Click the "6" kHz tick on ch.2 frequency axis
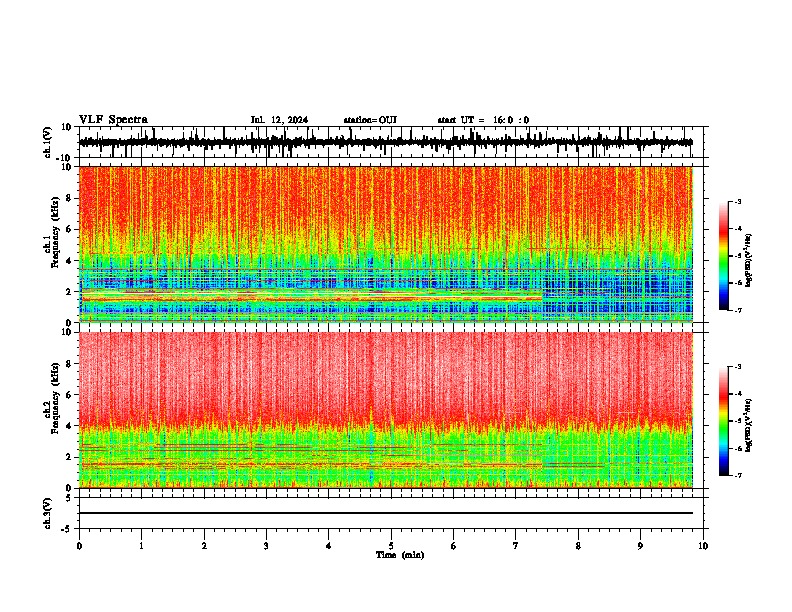This screenshot has height=612, width=792. 69,394
